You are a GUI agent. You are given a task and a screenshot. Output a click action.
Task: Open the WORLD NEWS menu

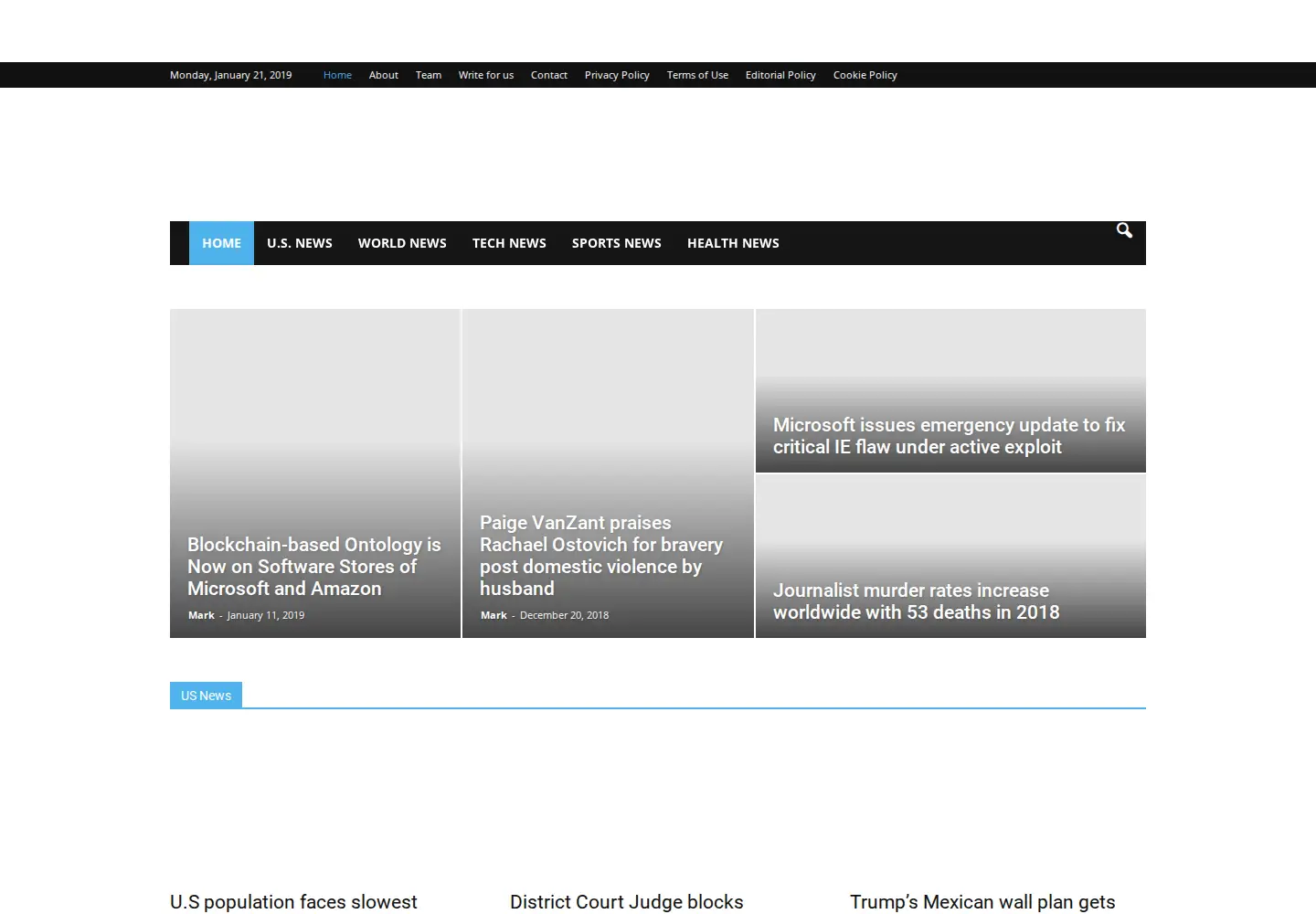pos(402,243)
